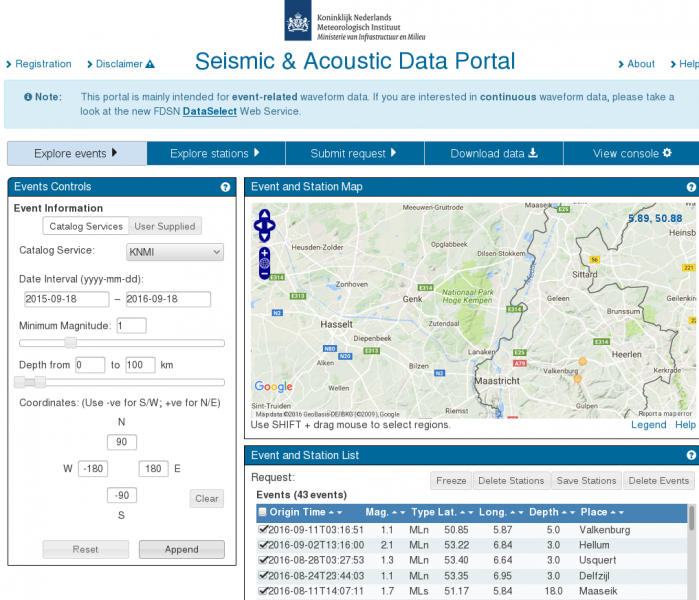The image size is (699, 600).
Task: Pan the map upward
Action: click(264, 214)
